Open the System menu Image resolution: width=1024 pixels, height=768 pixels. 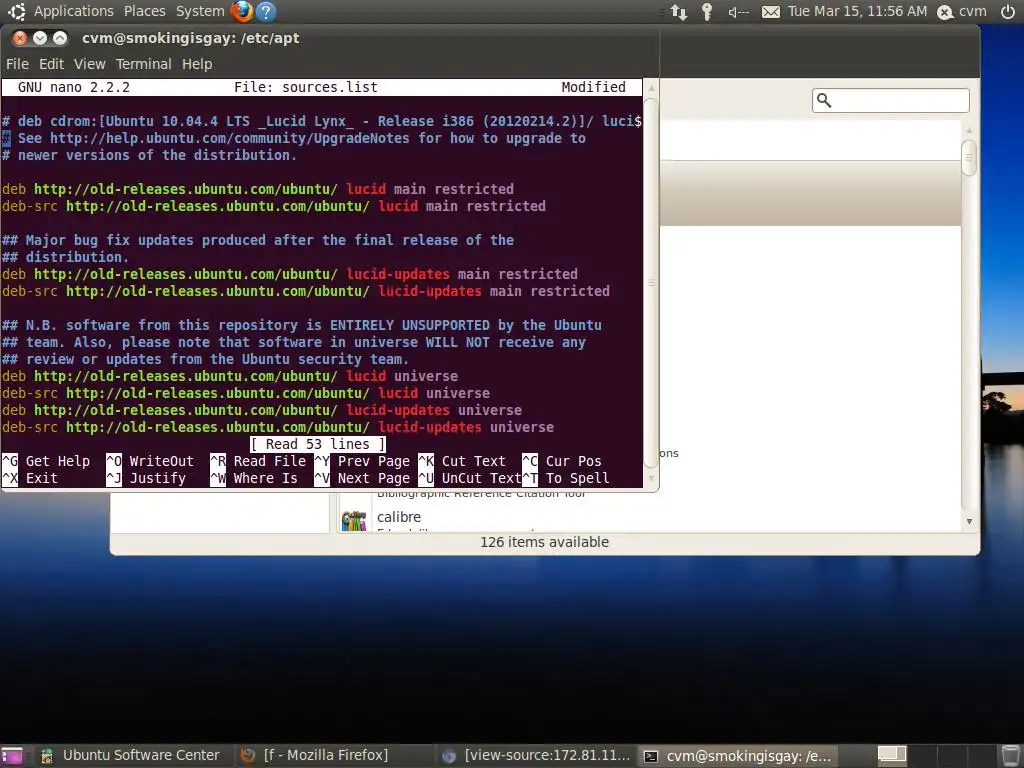click(x=200, y=11)
